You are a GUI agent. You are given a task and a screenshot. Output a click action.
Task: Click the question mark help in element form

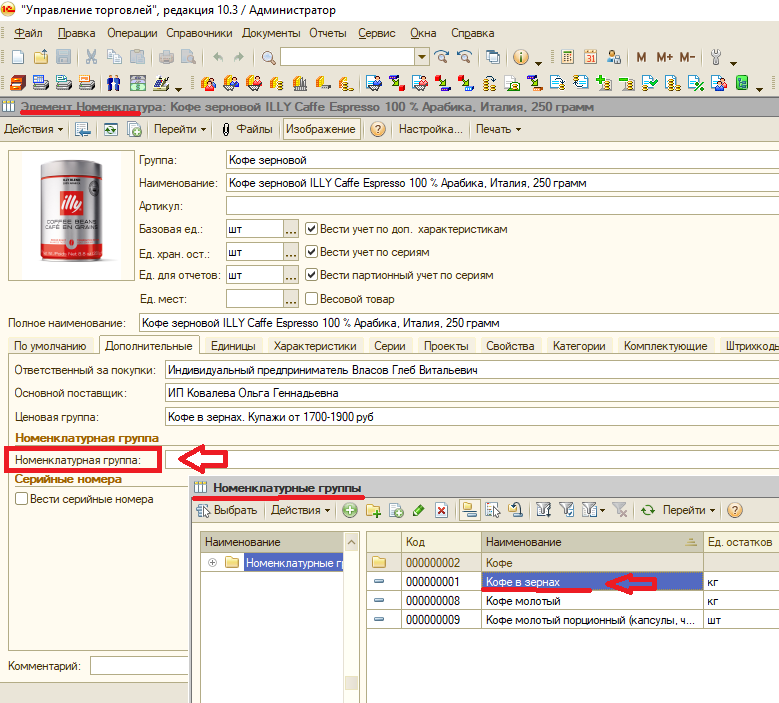click(378, 130)
